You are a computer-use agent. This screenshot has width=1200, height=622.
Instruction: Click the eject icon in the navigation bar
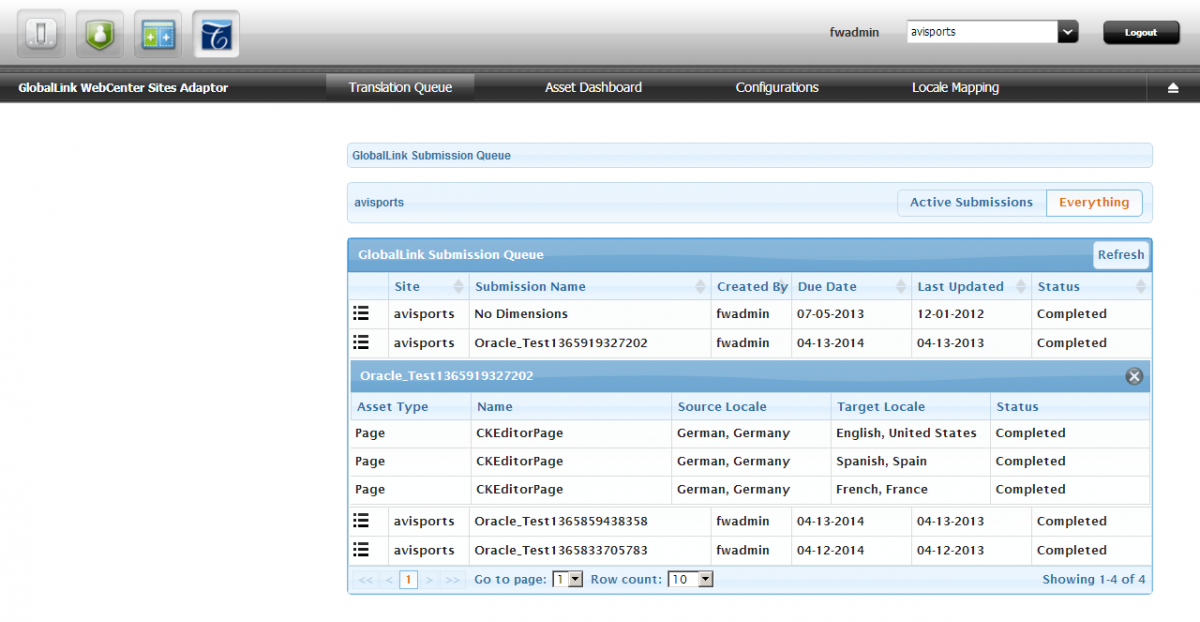pyautogui.click(x=1173, y=88)
